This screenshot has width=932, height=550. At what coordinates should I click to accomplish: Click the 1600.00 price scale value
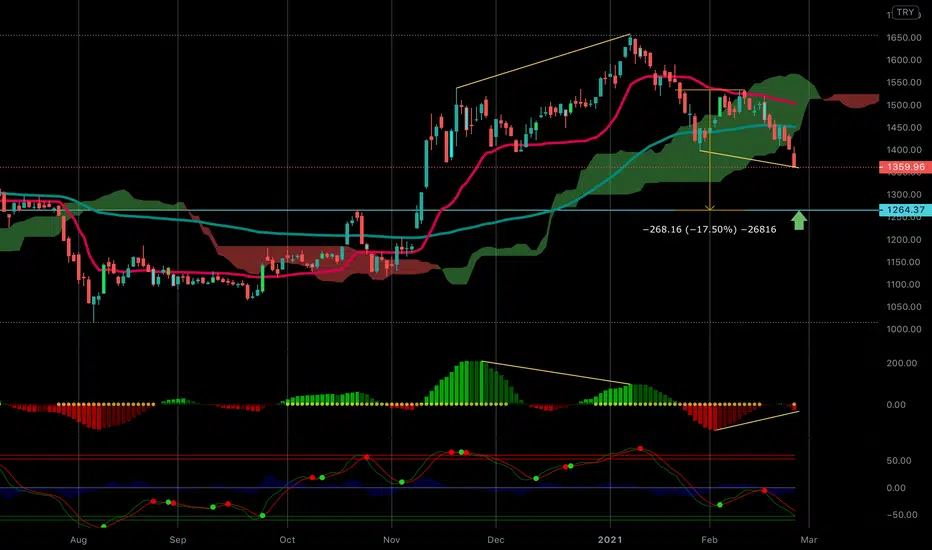click(x=904, y=60)
